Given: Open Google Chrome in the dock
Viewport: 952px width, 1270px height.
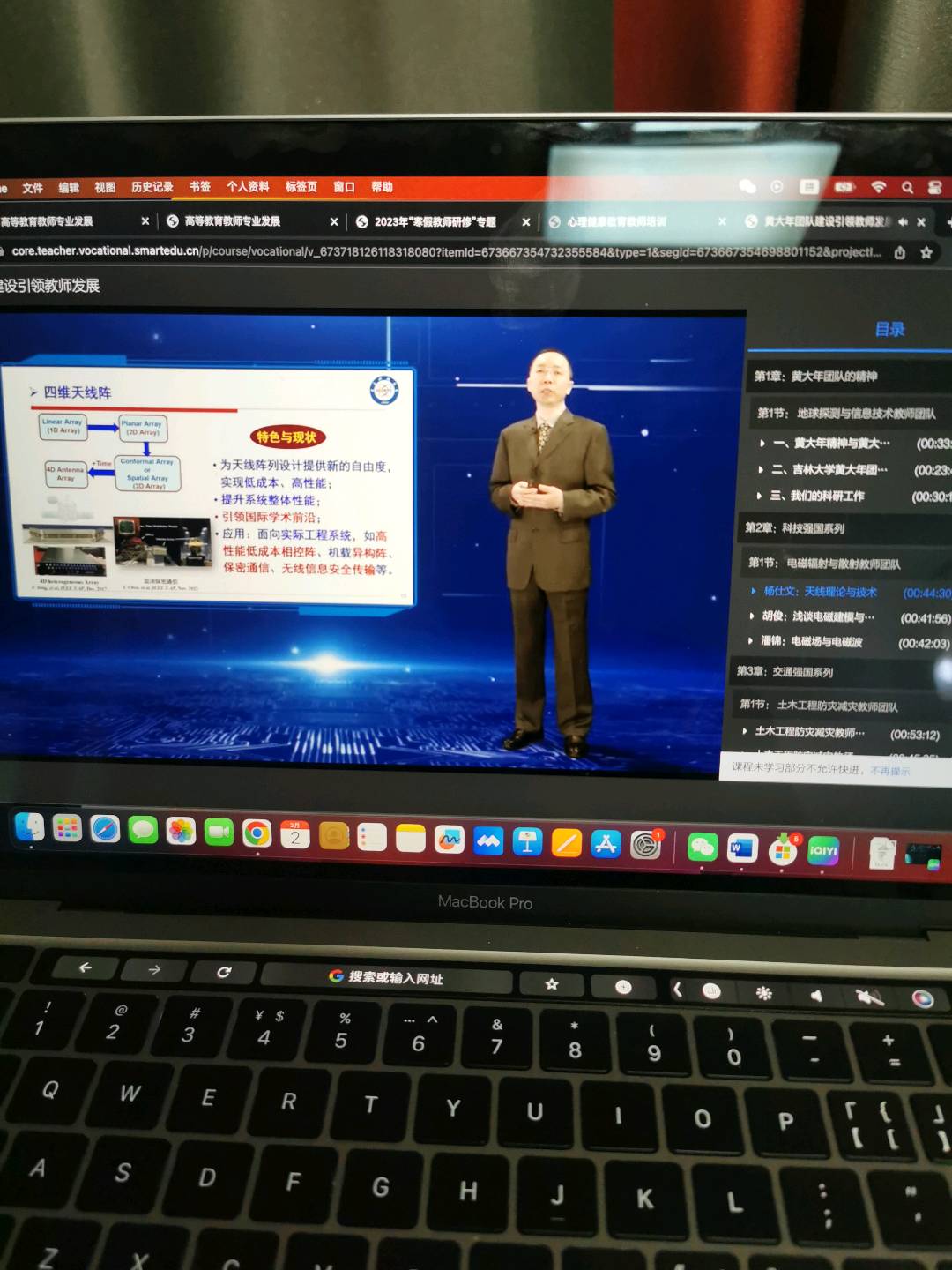Looking at the screenshot, I should pos(257,833).
